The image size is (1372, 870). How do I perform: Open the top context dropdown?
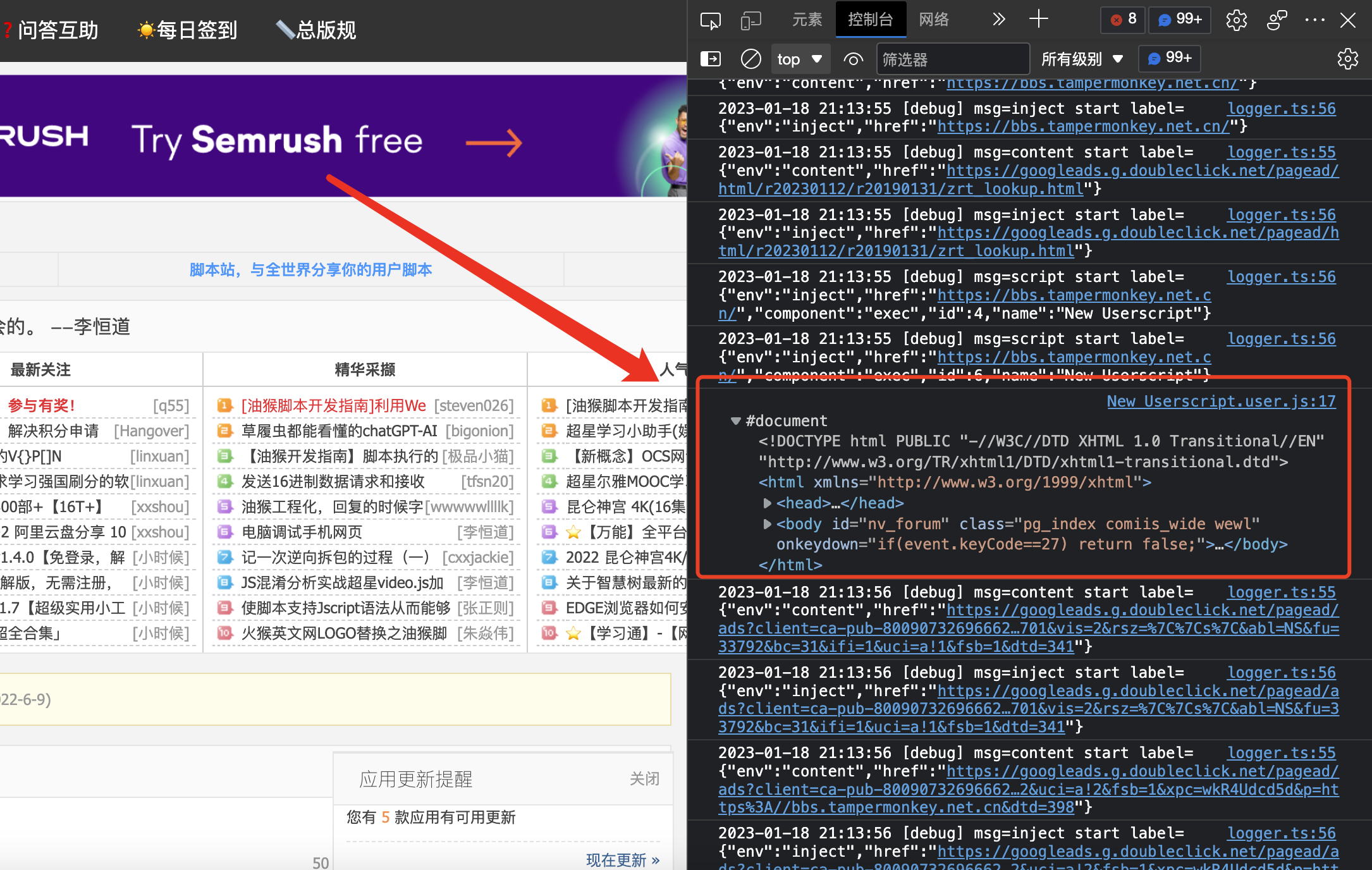point(799,59)
